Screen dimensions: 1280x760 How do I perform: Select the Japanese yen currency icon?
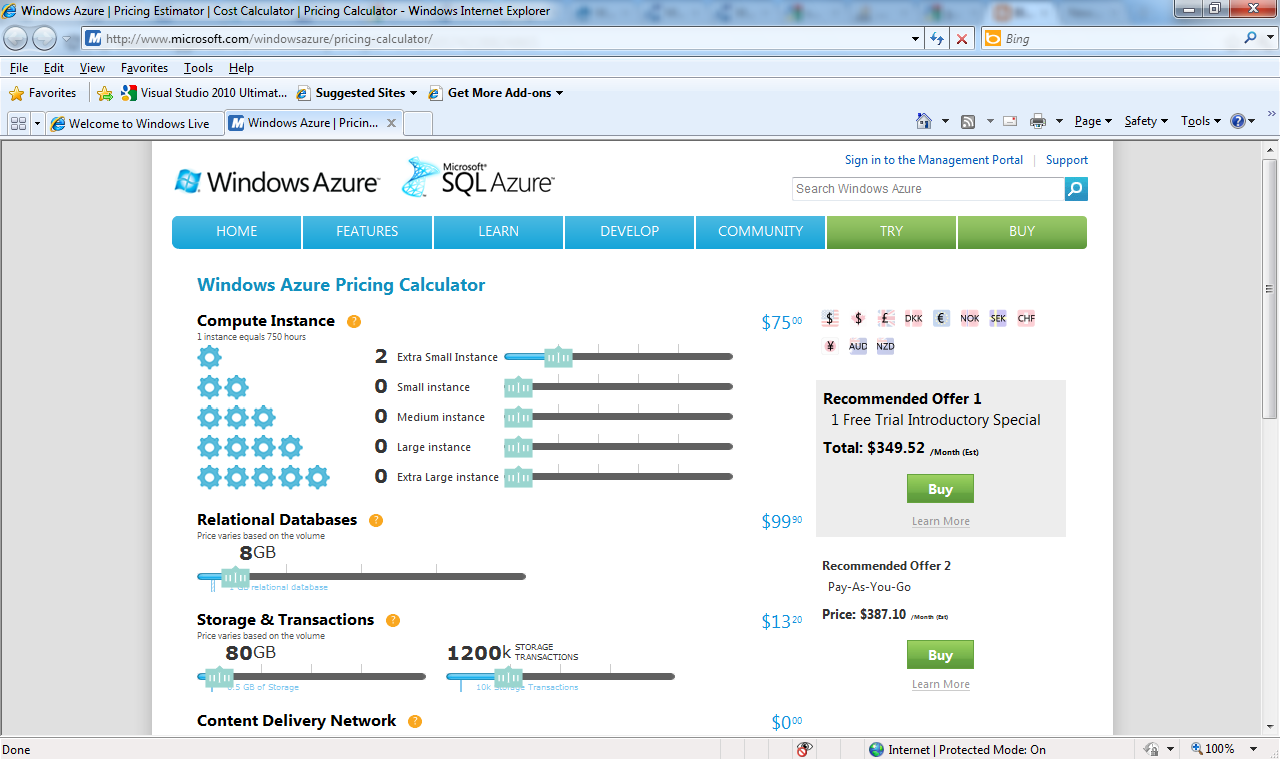tap(830, 347)
